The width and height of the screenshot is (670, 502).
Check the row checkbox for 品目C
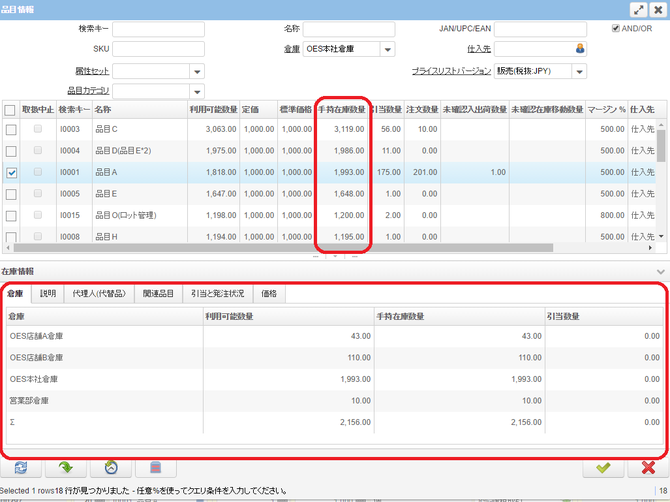click(x=11, y=129)
